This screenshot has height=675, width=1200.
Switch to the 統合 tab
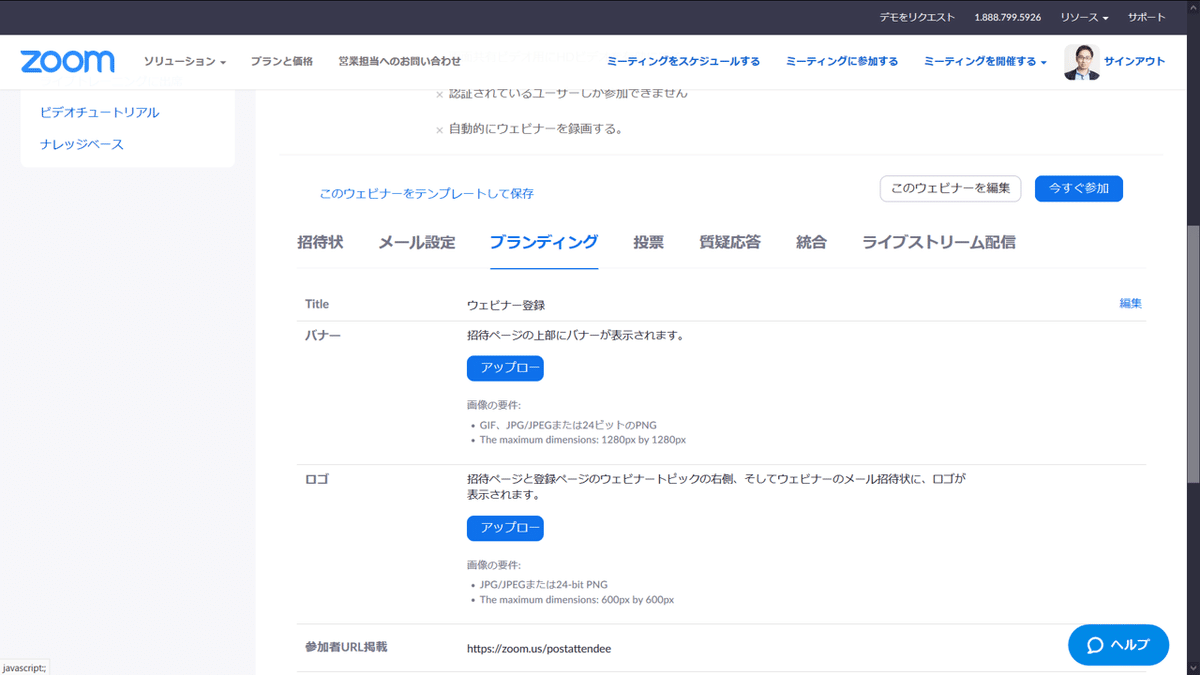coord(811,242)
